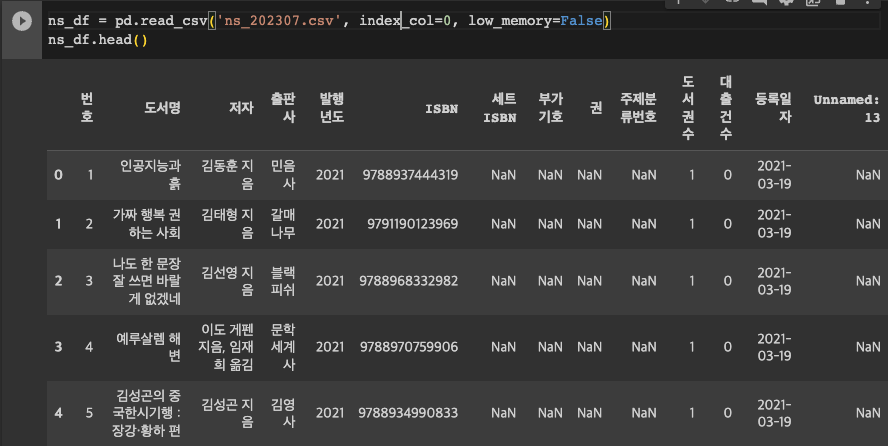Click the 'ns_202307.csv' filename string in code
This screenshot has height=446, width=888.
click(279, 21)
